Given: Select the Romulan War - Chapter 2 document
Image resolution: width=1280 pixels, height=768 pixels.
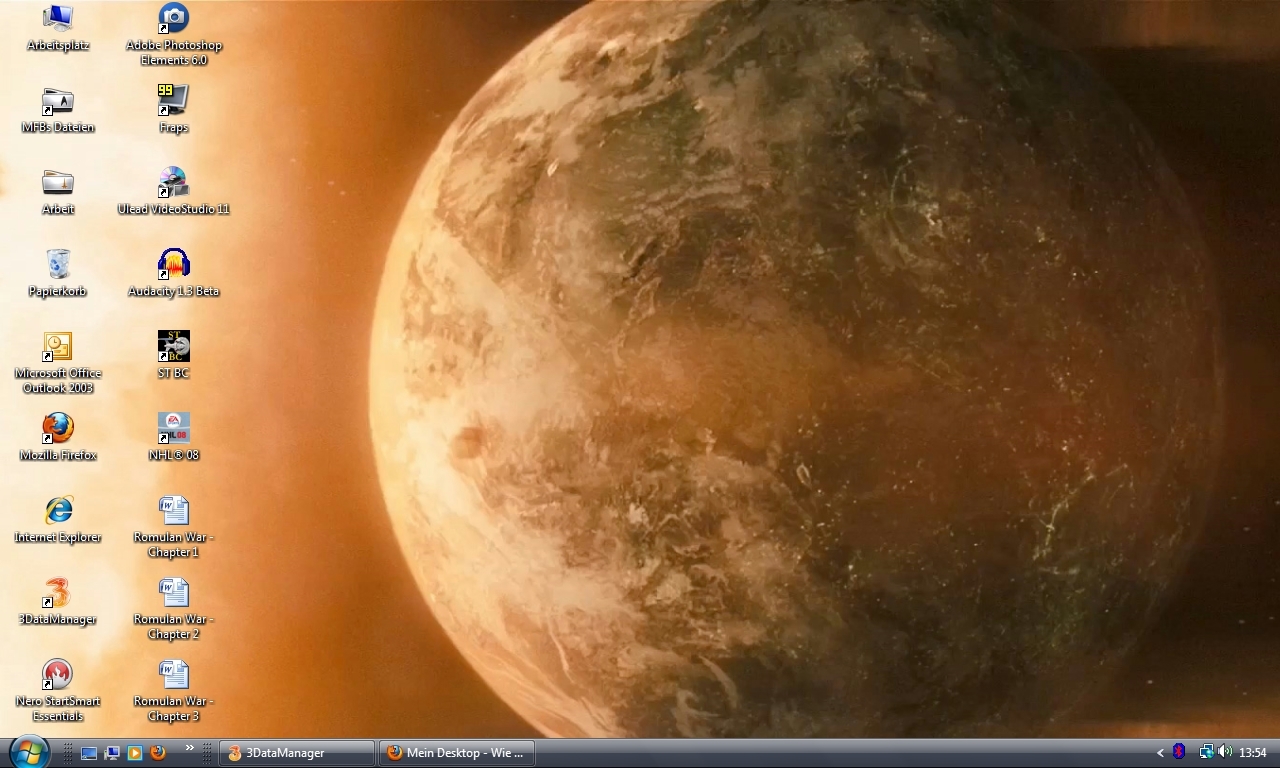Looking at the screenshot, I should pyautogui.click(x=173, y=593).
